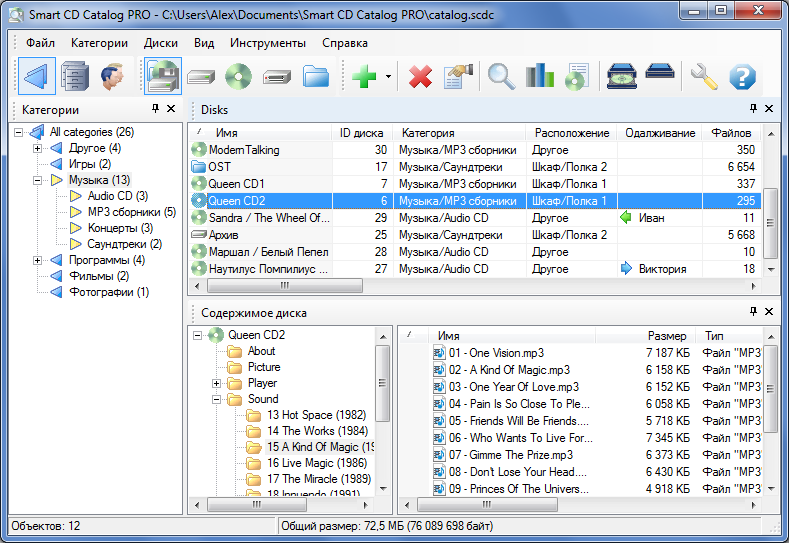This screenshot has width=789, height=543.
Task: Click the green plus Add disk button
Action: (364, 76)
